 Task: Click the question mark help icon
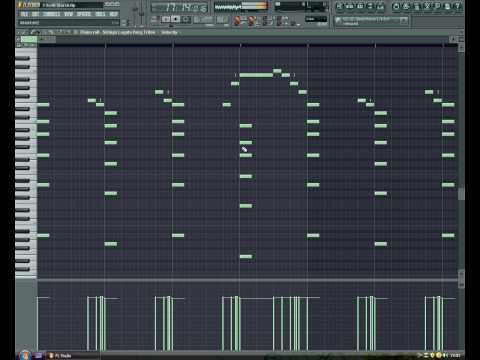click(458, 6)
